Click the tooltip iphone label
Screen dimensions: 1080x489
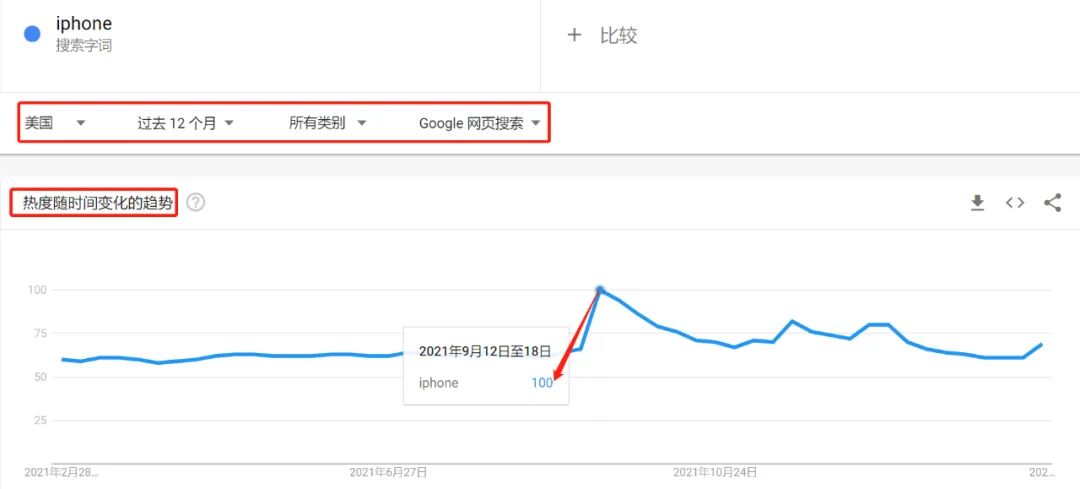[438, 383]
